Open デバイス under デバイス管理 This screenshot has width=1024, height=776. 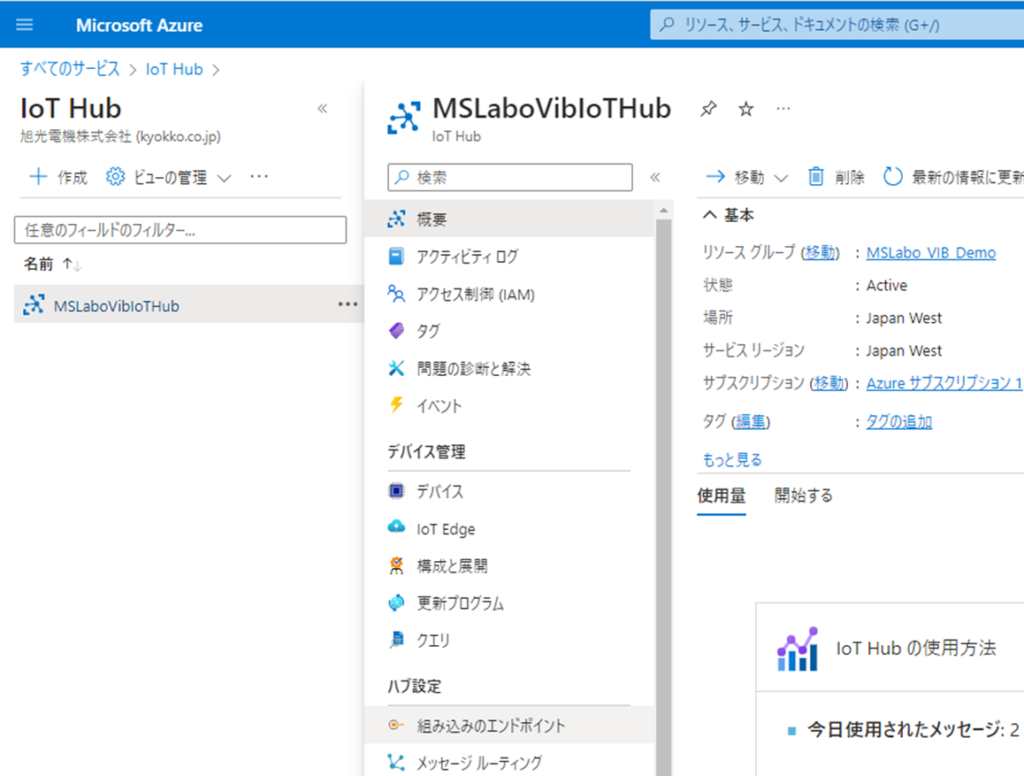click(509, 491)
